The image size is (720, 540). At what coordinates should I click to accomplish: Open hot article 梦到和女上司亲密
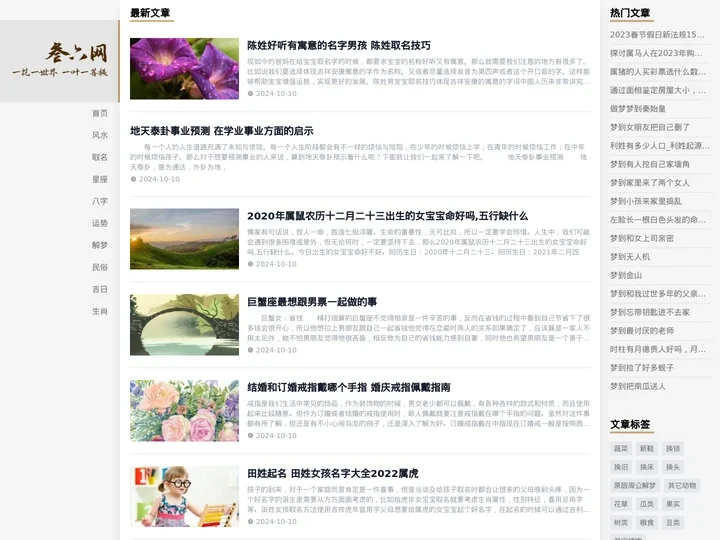click(641, 238)
